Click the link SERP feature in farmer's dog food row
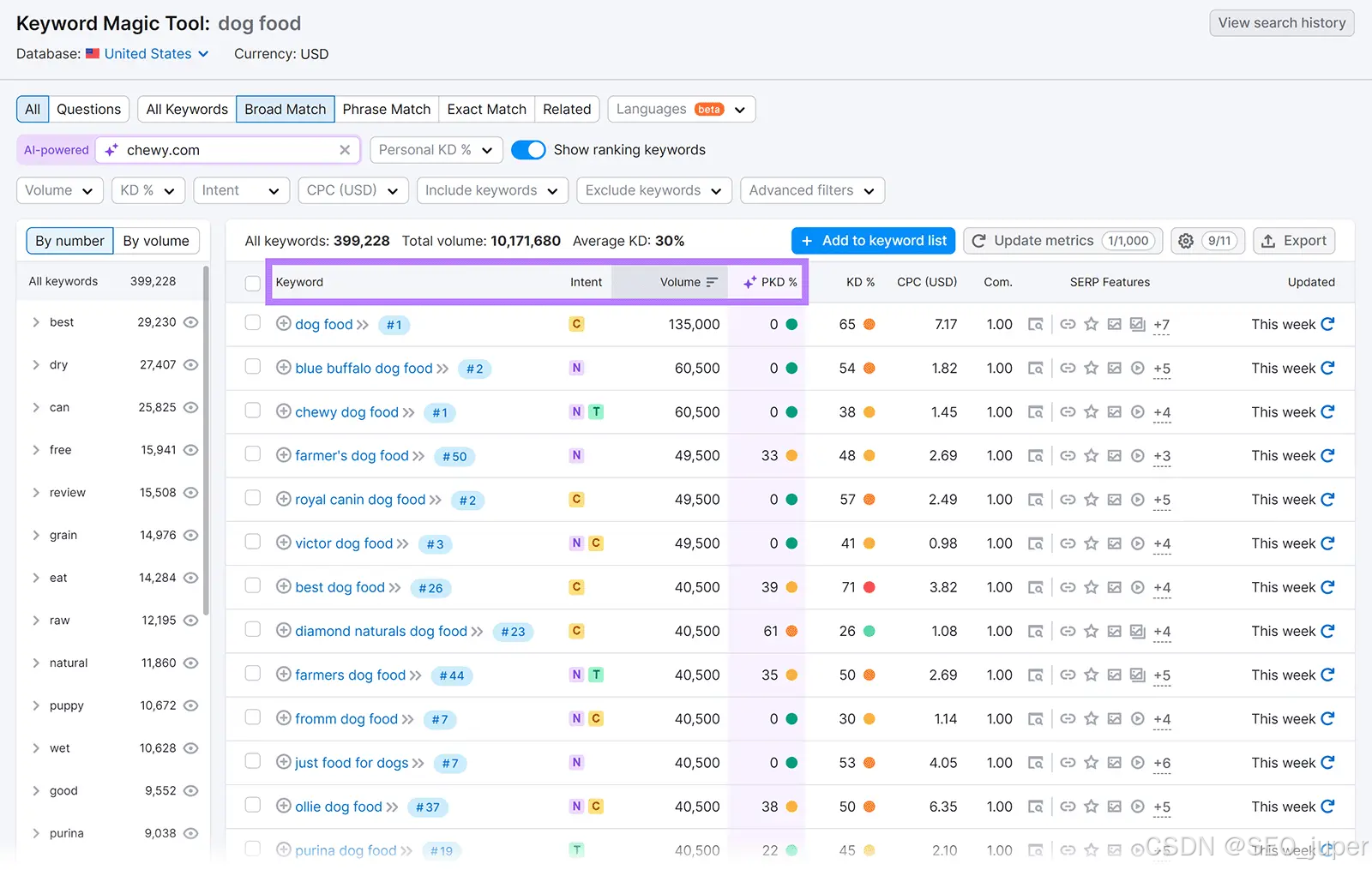The image size is (1372, 870). (1068, 456)
